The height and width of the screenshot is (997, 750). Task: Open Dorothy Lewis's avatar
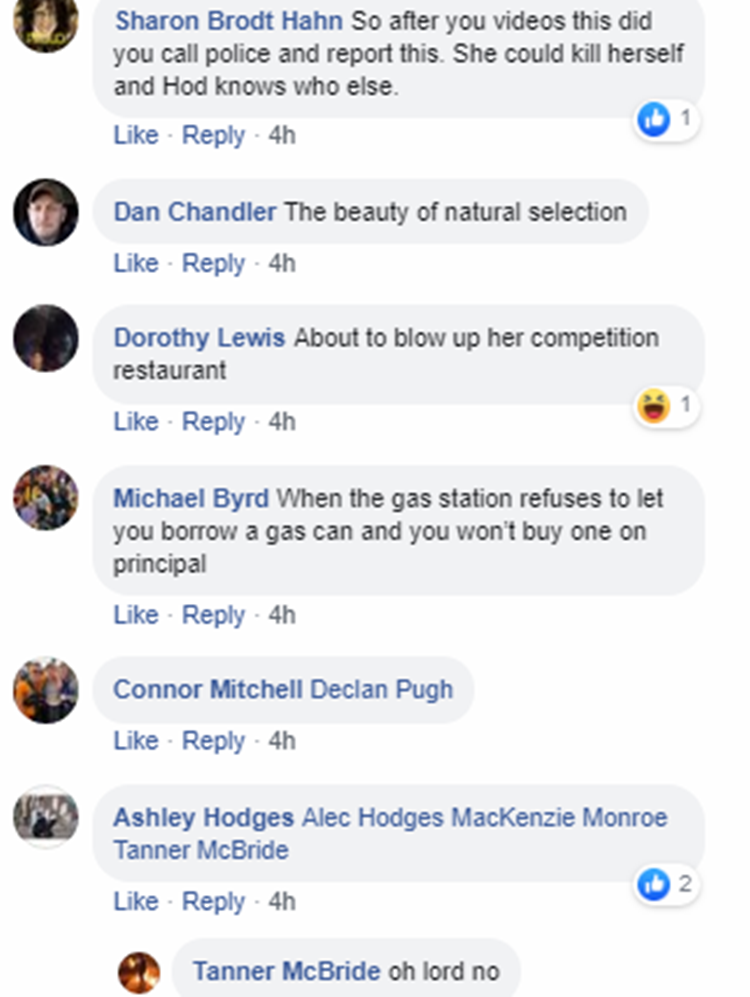(45, 338)
